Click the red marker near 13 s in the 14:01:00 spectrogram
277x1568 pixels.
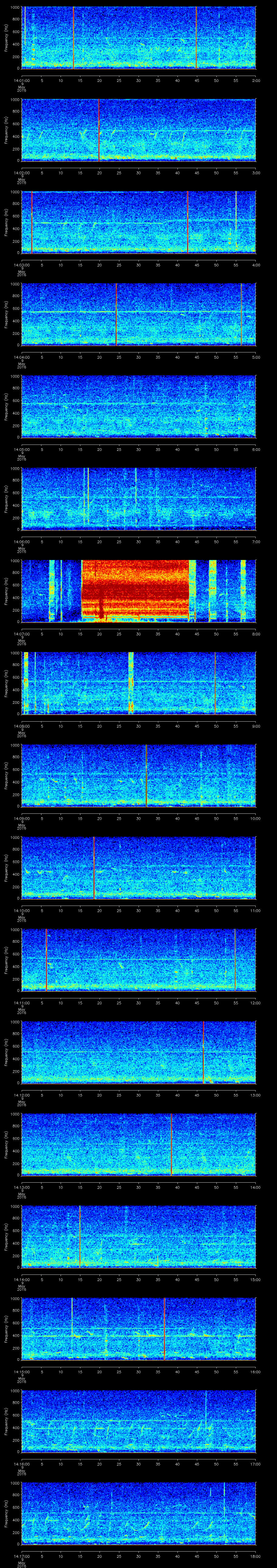click(73, 38)
